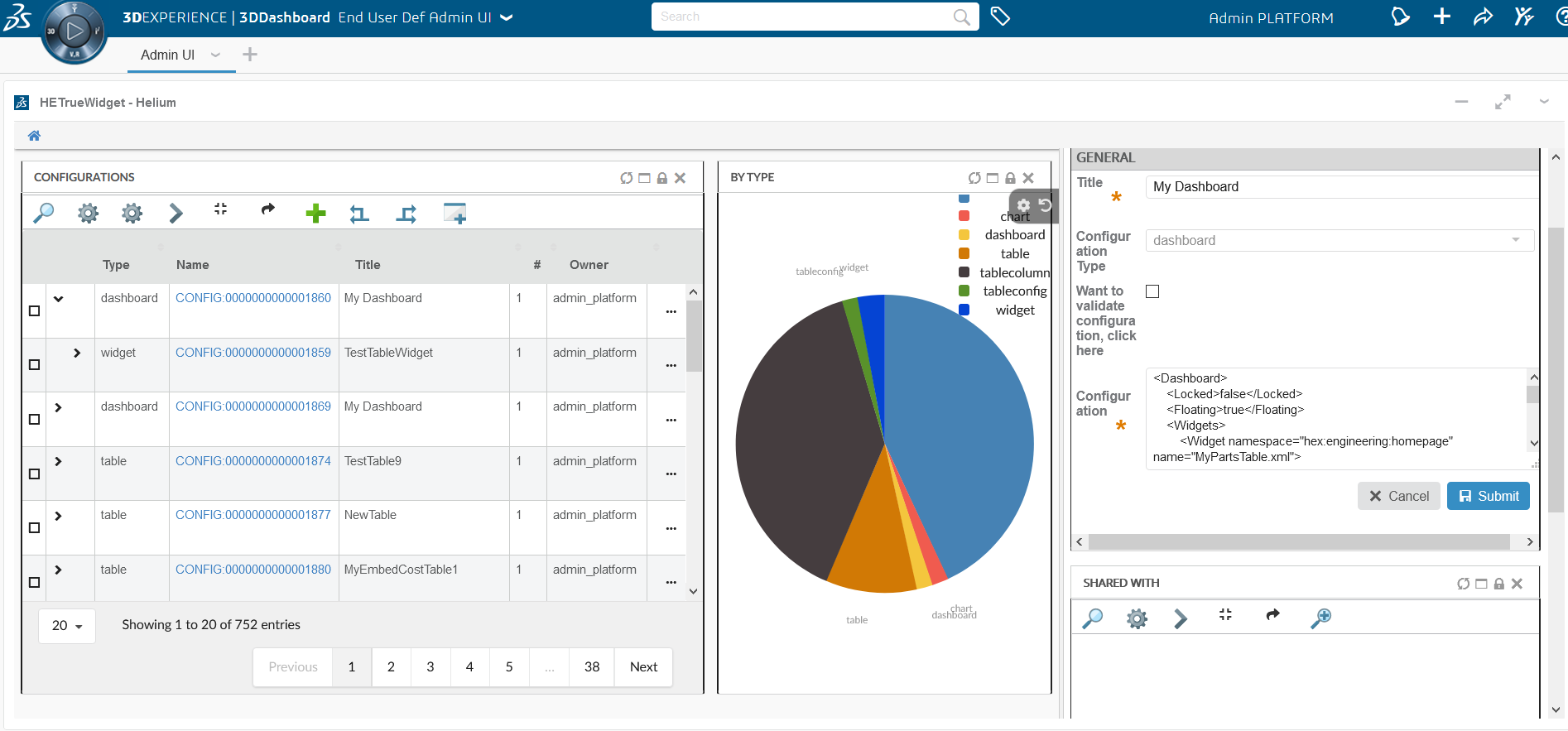Switch to the Admin UI tab
This screenshot has height=731, width=1568.
click(167, 55)
